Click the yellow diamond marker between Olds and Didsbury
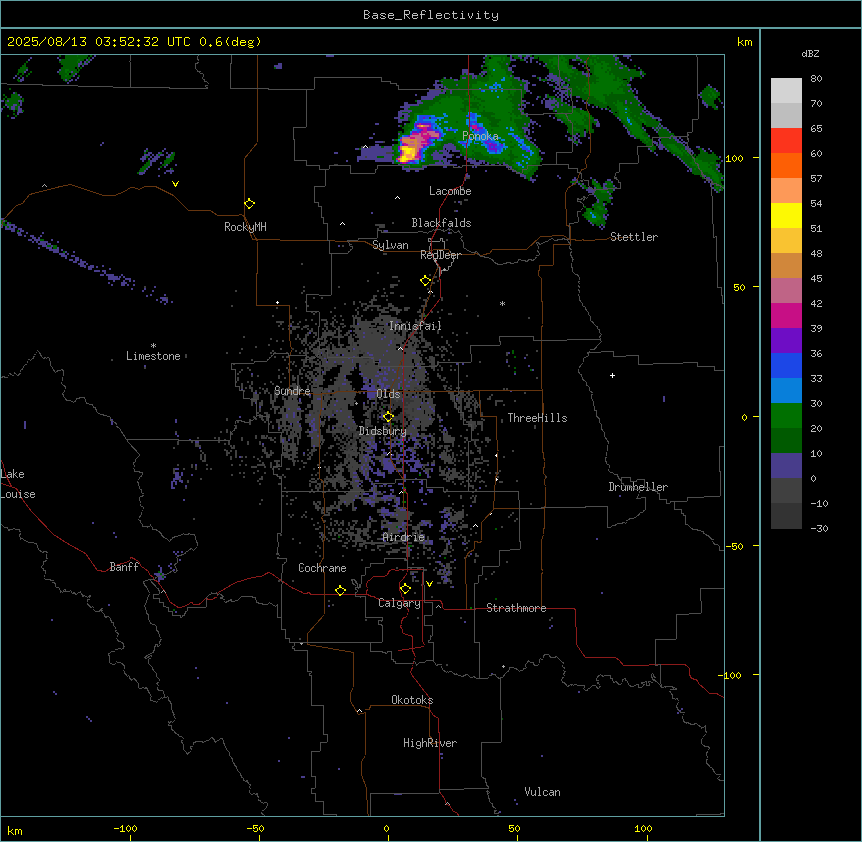This screenshot has width=862, height=842. click(x=388, y=417)
